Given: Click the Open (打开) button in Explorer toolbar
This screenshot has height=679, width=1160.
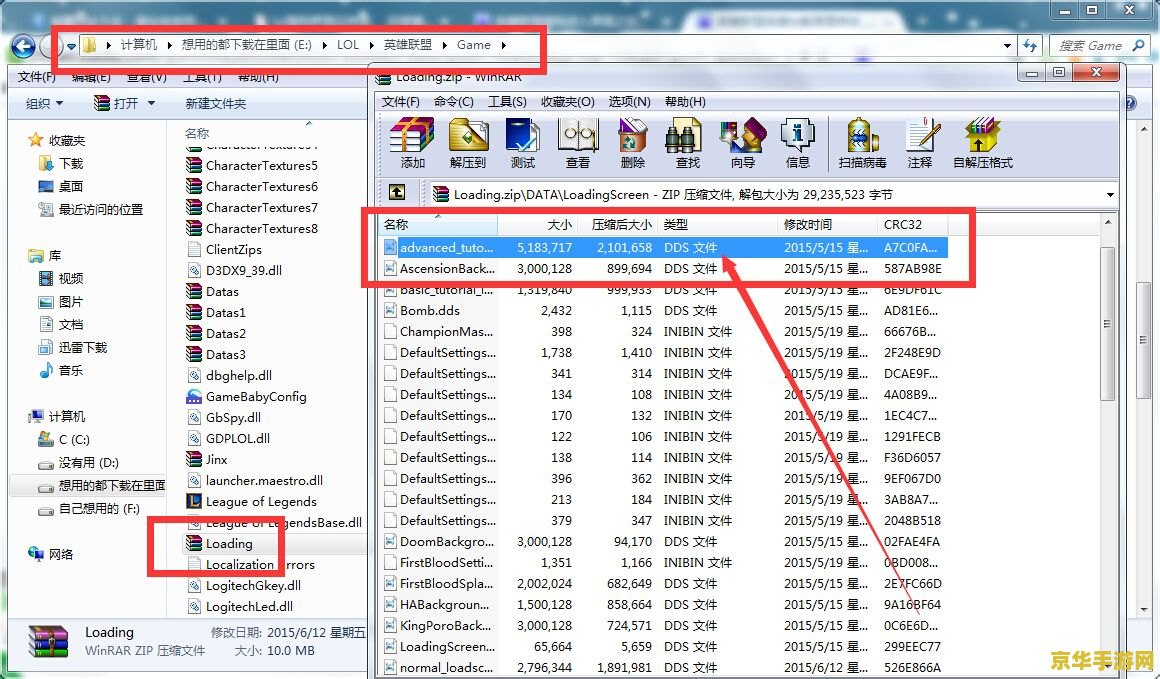Looking at the screenshot, I should [117, 104].
